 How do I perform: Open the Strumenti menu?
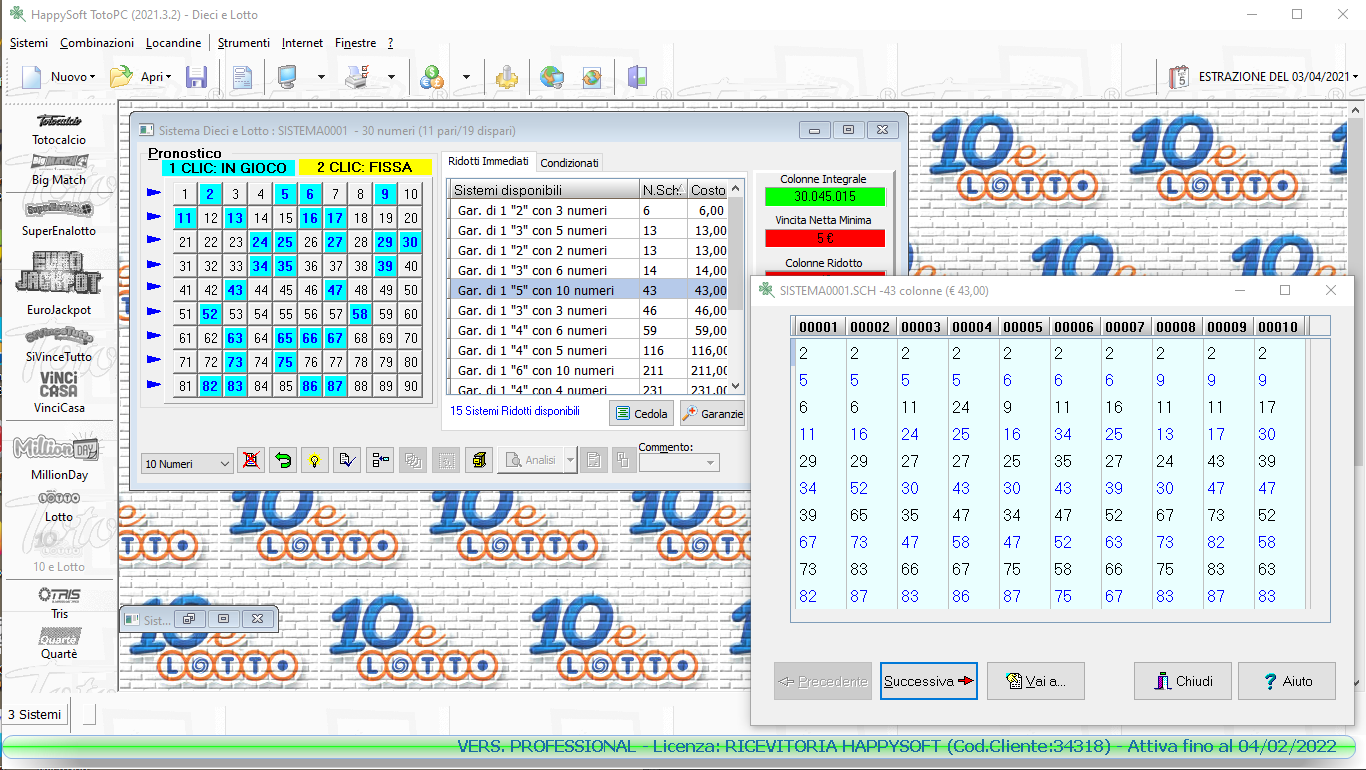click(x=244, y=43)
